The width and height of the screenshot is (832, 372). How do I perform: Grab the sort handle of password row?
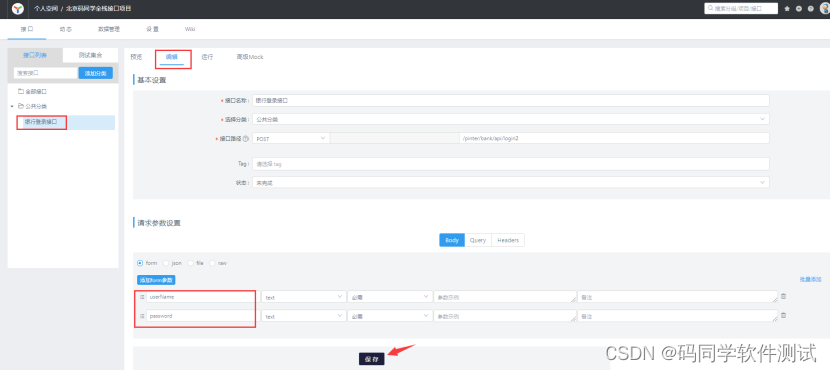click(x=142, y=316)
